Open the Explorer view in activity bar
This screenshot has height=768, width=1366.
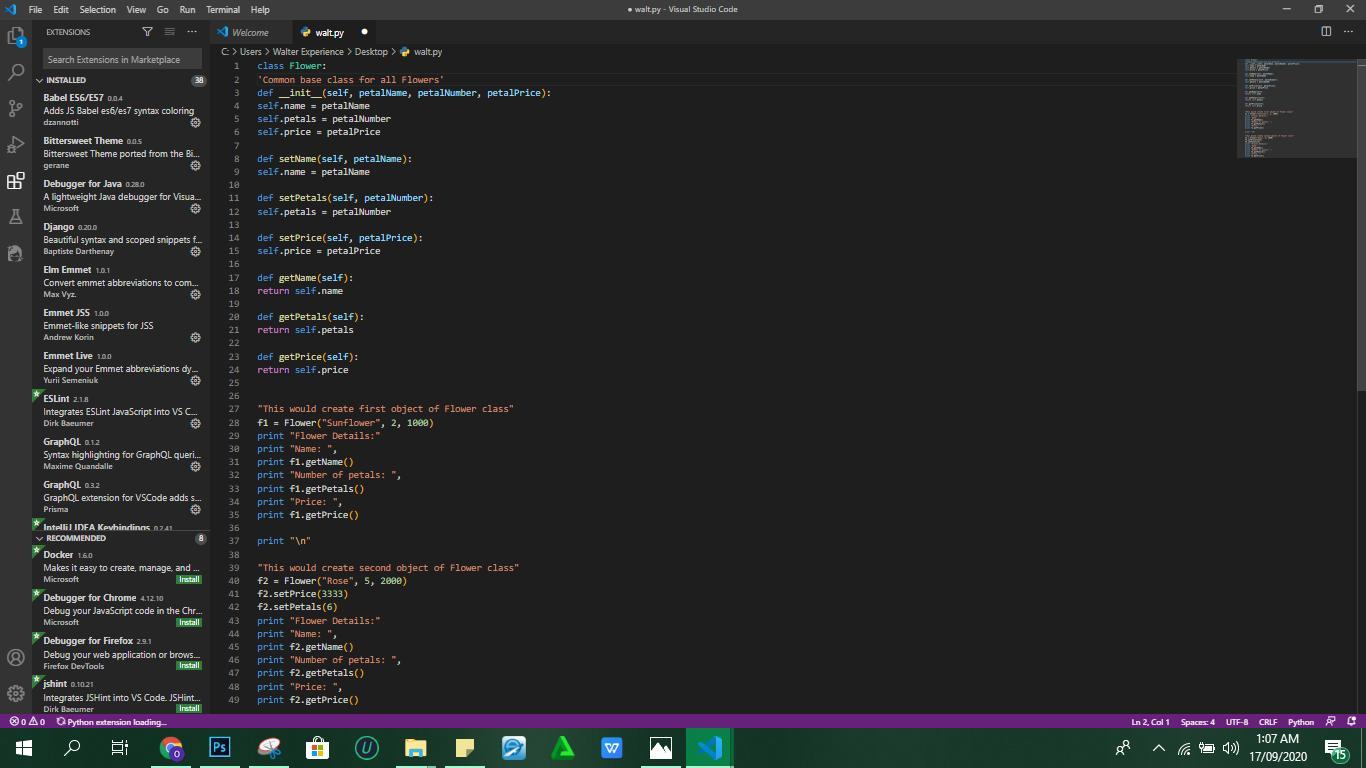(x=15, y=37)
